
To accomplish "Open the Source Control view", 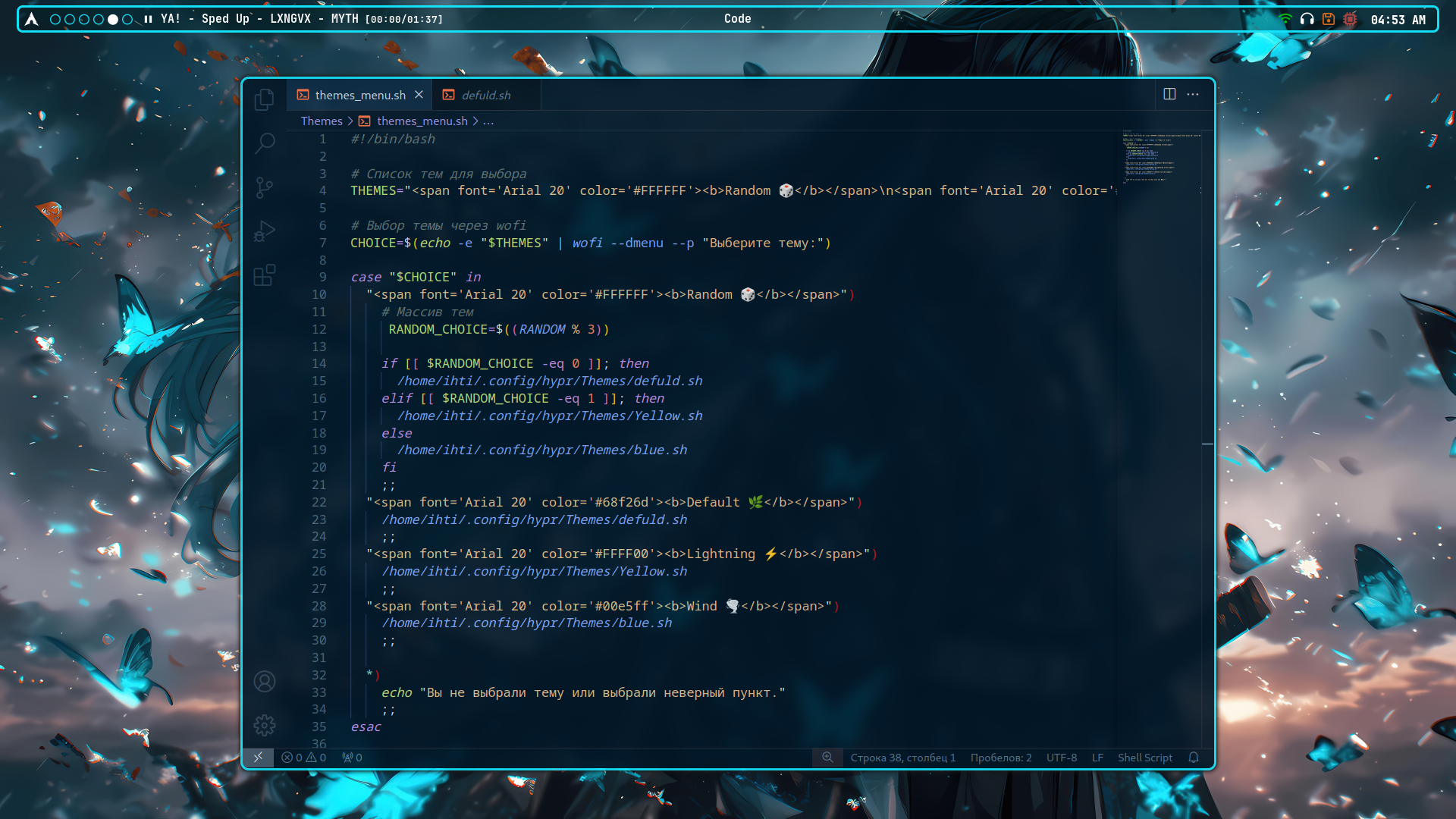I will [264, 187].
